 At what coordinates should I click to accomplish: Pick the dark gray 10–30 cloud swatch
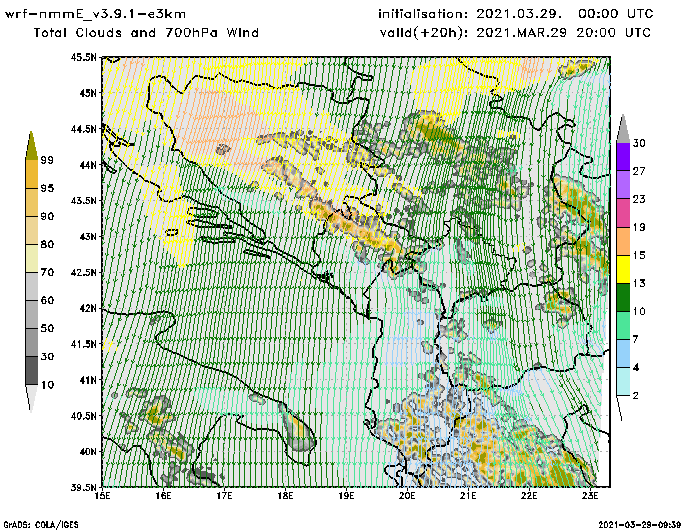pyautogui.click(x=31, y=371)
